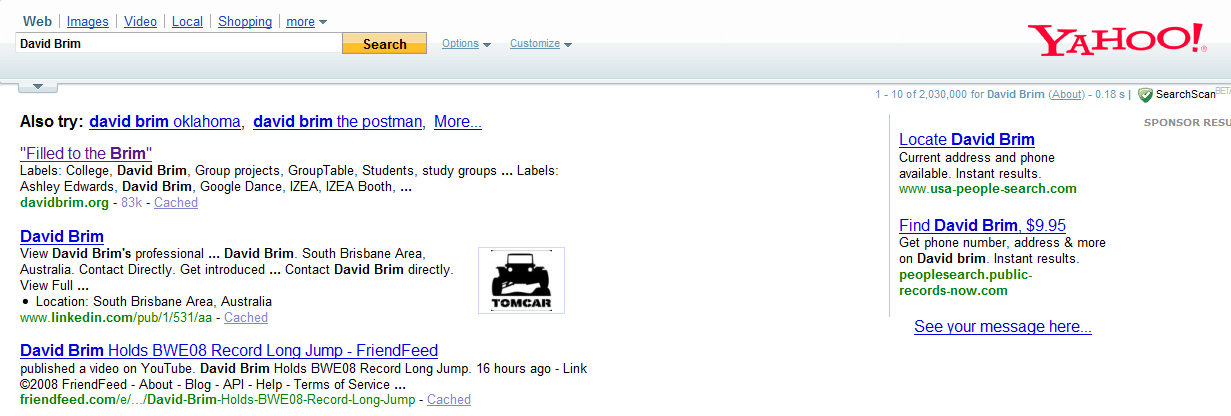Try 'david brim the postman' suggestion
The height and width of the screenshot is (416, 1231).
pyautogui.click(x=338, y=122)
